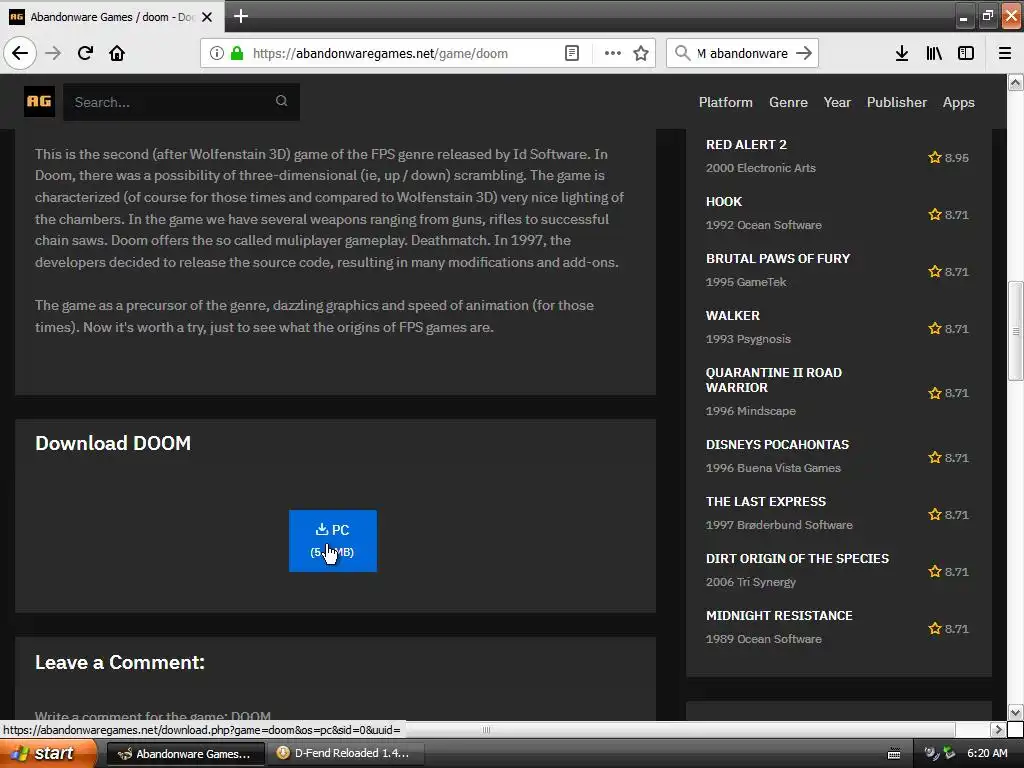Click '1992 Ocean Software' text

(763, 225)
